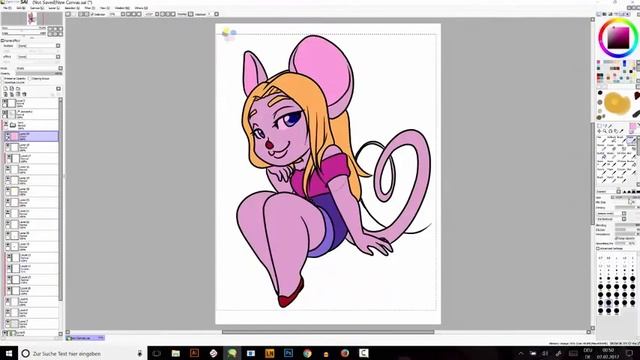Select the Rotate canvas tool

click(x=610, y=131)
